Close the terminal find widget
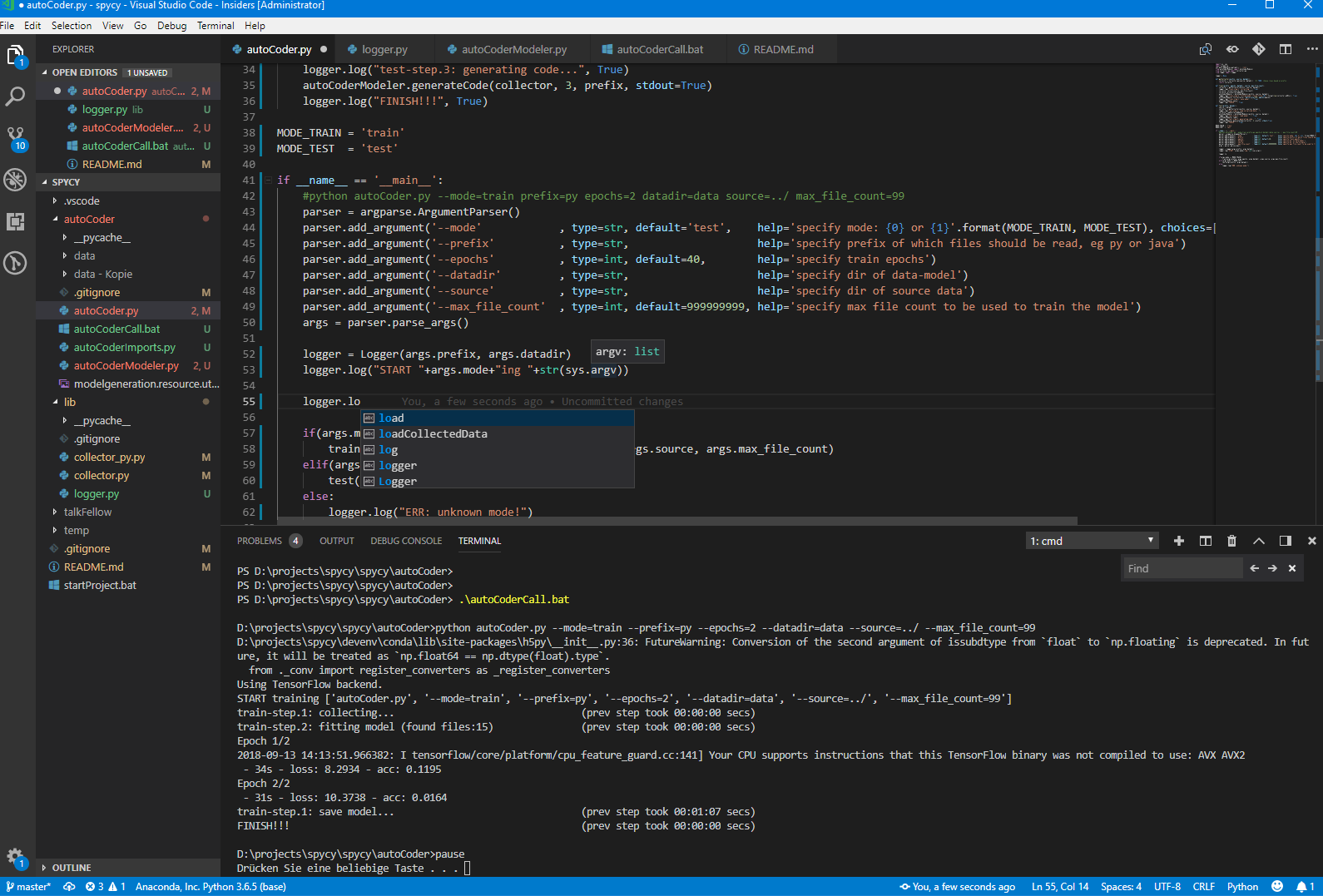The width and height of the screenshot is (1323, 896). [1292, 568]
